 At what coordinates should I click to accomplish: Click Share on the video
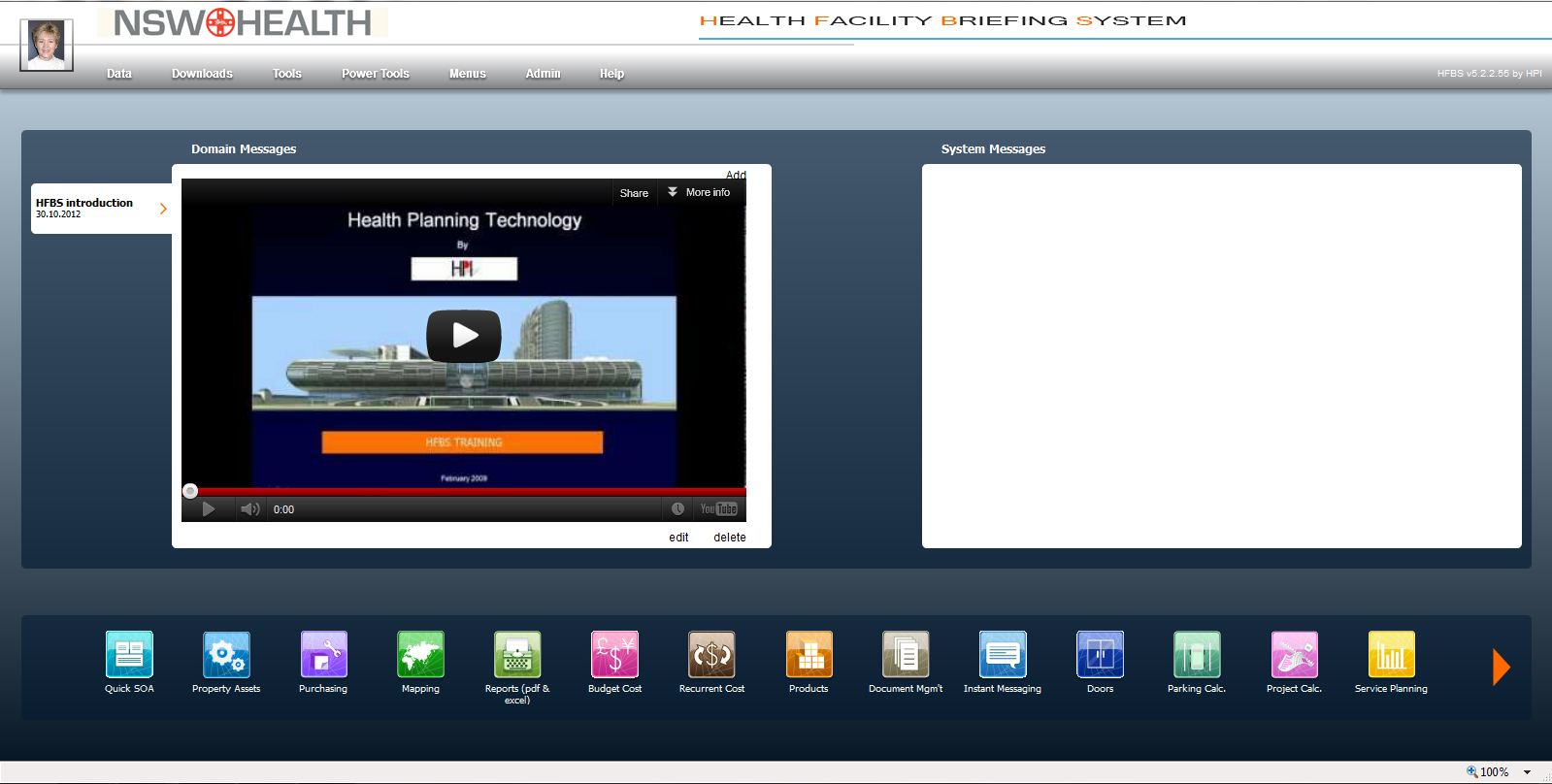pos(634,193)
